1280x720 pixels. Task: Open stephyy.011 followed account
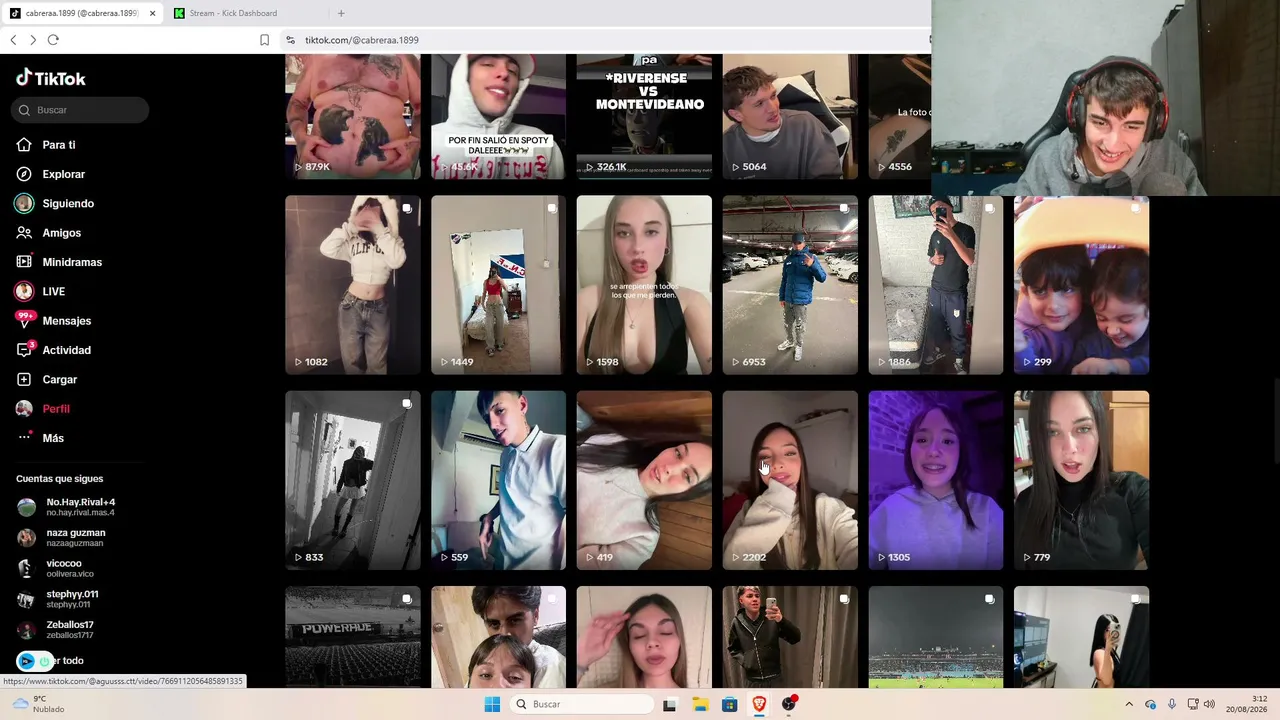[58, 599]
